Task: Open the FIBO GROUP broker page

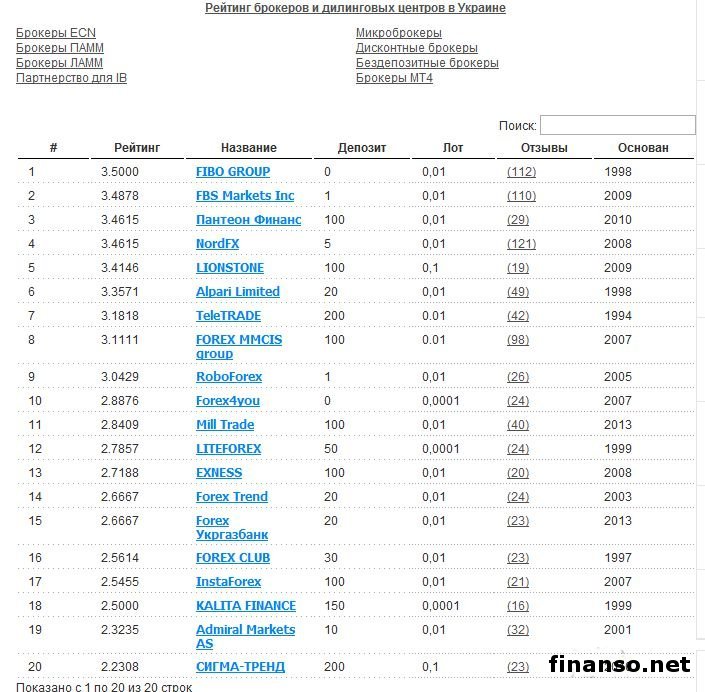Action: [x=233, y=172]
